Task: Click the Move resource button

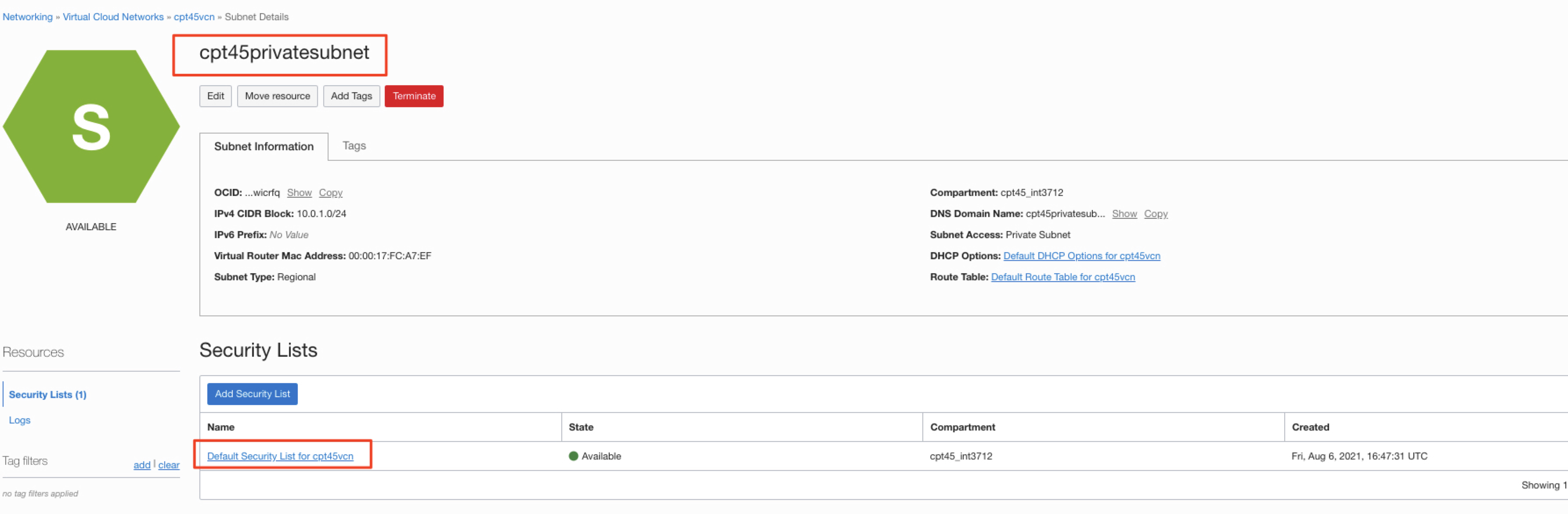Action: pos(277,96)
